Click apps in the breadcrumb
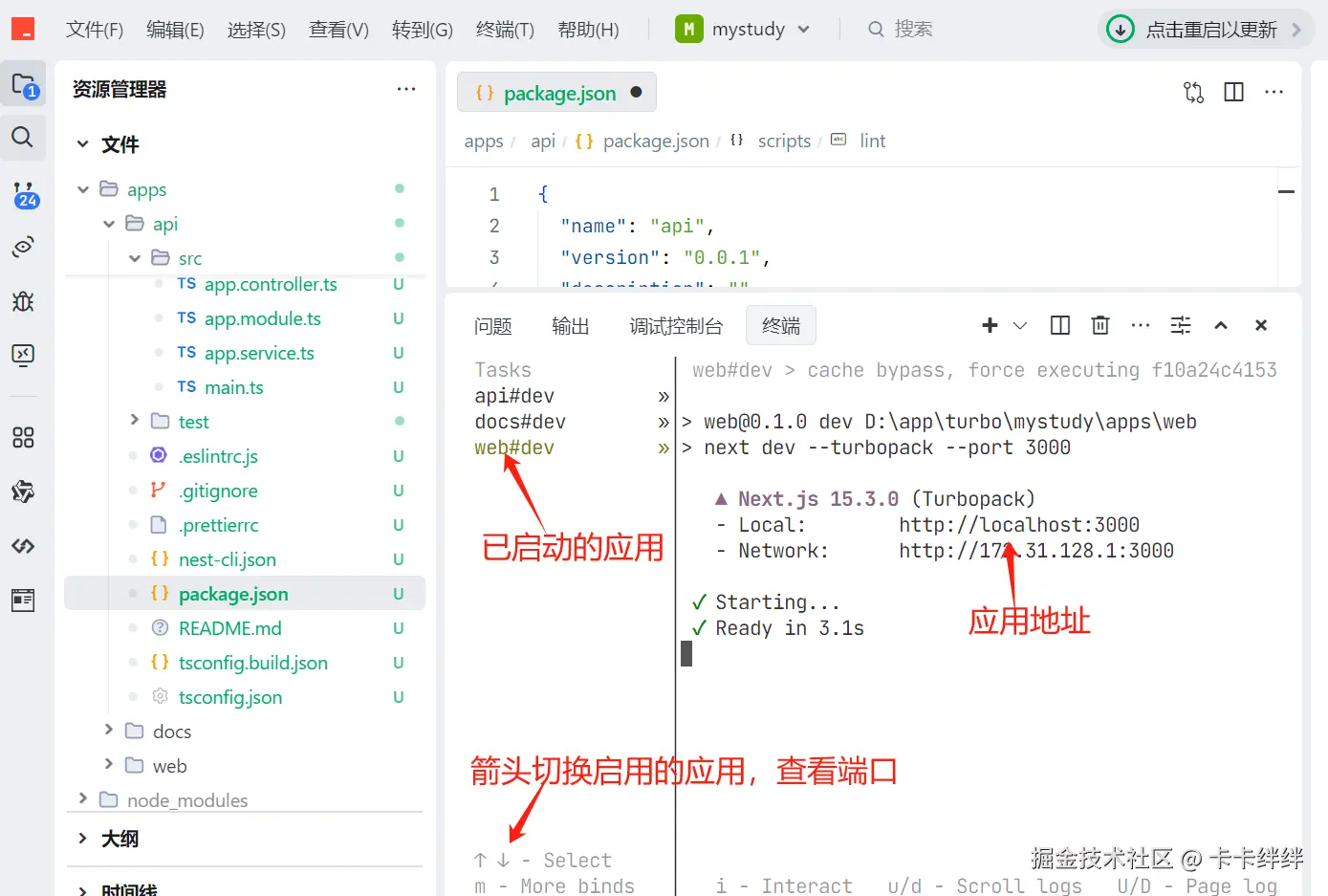The width and height of the screenshot is (1328, 896). click(484, 142)
